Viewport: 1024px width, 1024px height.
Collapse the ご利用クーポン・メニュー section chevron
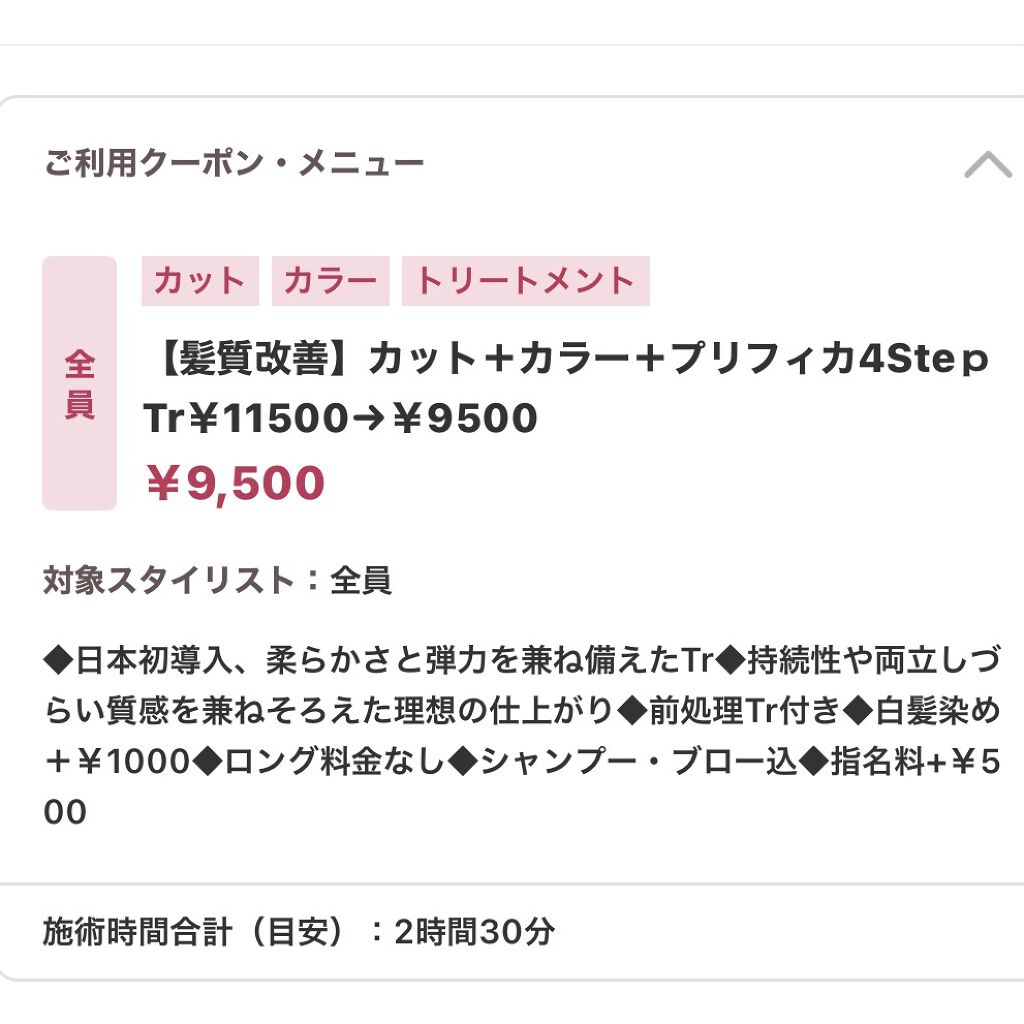(x=987, y=165)
